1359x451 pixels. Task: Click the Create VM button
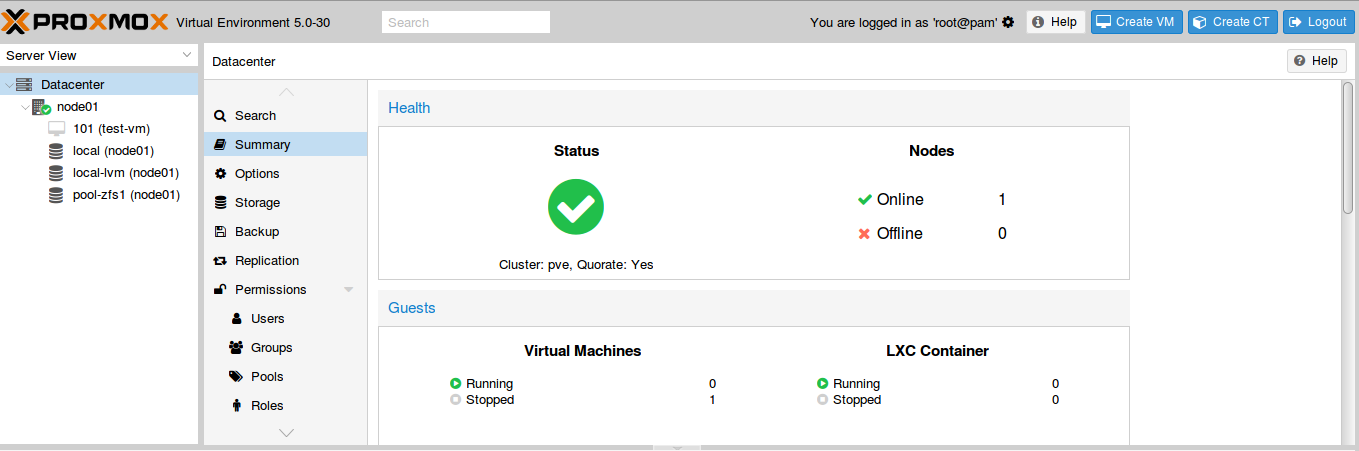click(x=1137, y=22)
